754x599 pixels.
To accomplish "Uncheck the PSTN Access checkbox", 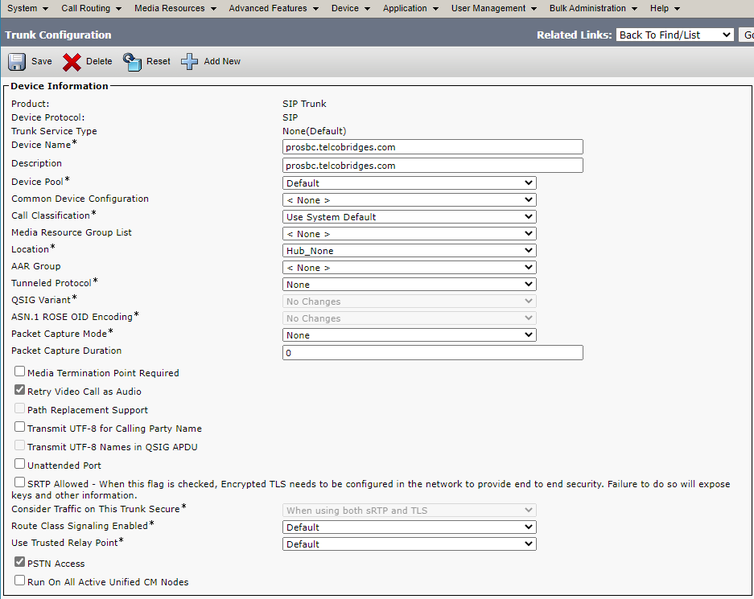I will pos(19,562).
